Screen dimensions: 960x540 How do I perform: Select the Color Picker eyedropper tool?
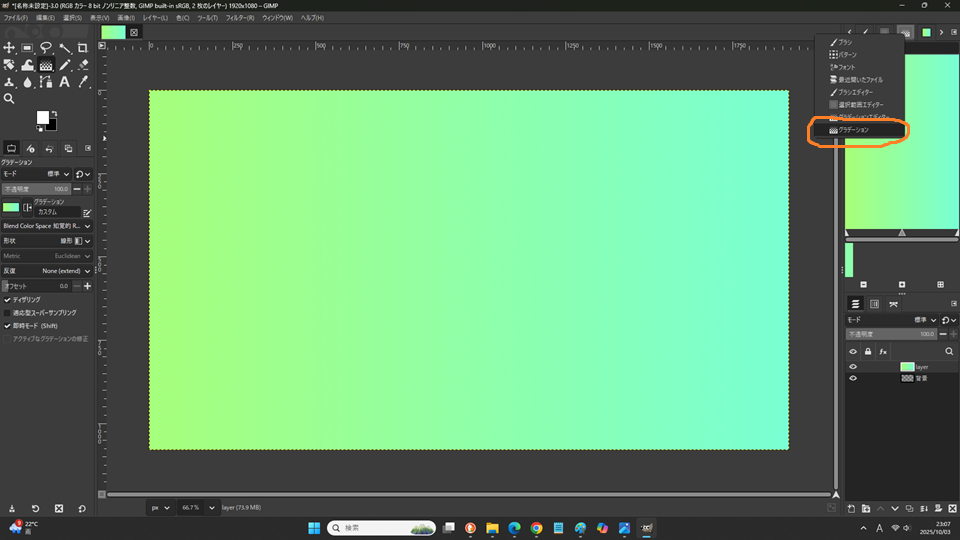[83, 82]
